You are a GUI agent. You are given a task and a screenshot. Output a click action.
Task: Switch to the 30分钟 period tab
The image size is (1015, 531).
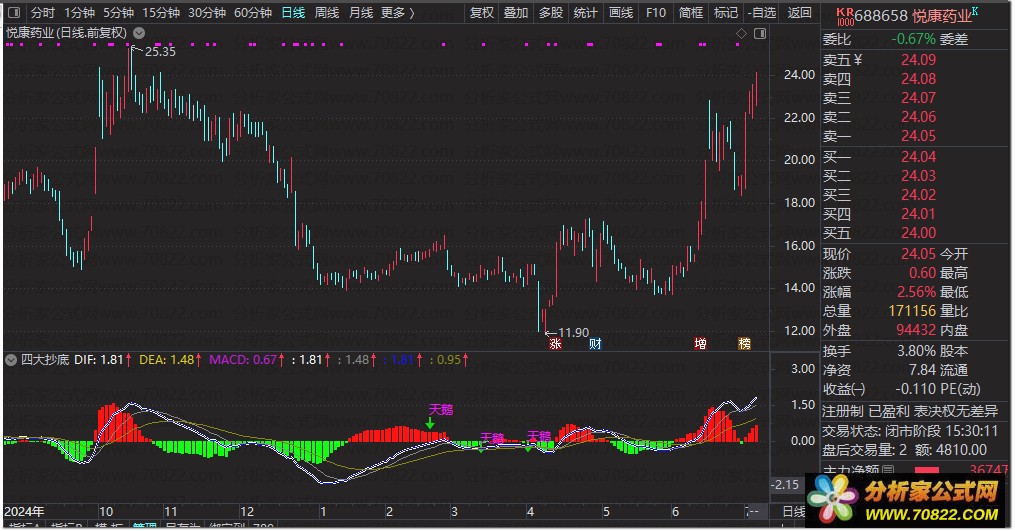click(207, 12)
